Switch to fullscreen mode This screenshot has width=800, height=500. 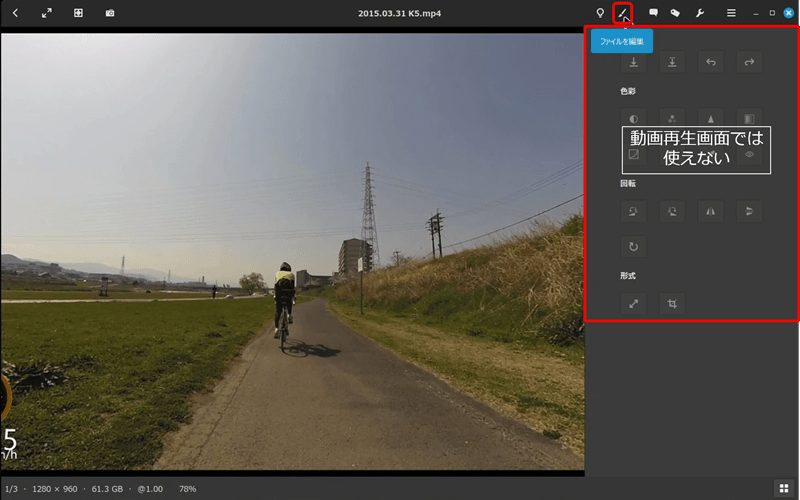click(x=46, y=13)
